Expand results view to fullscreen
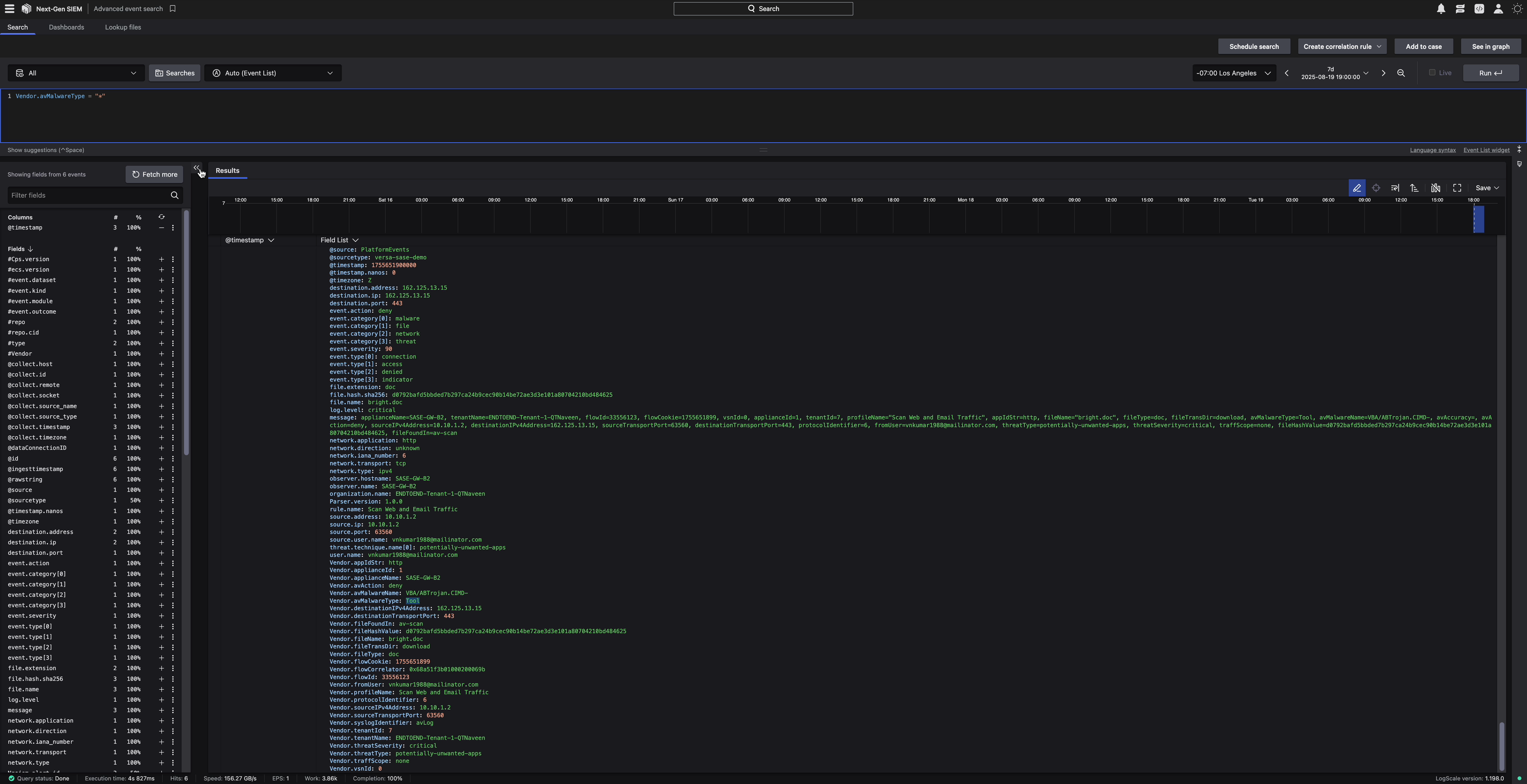 coord(1457,188)
